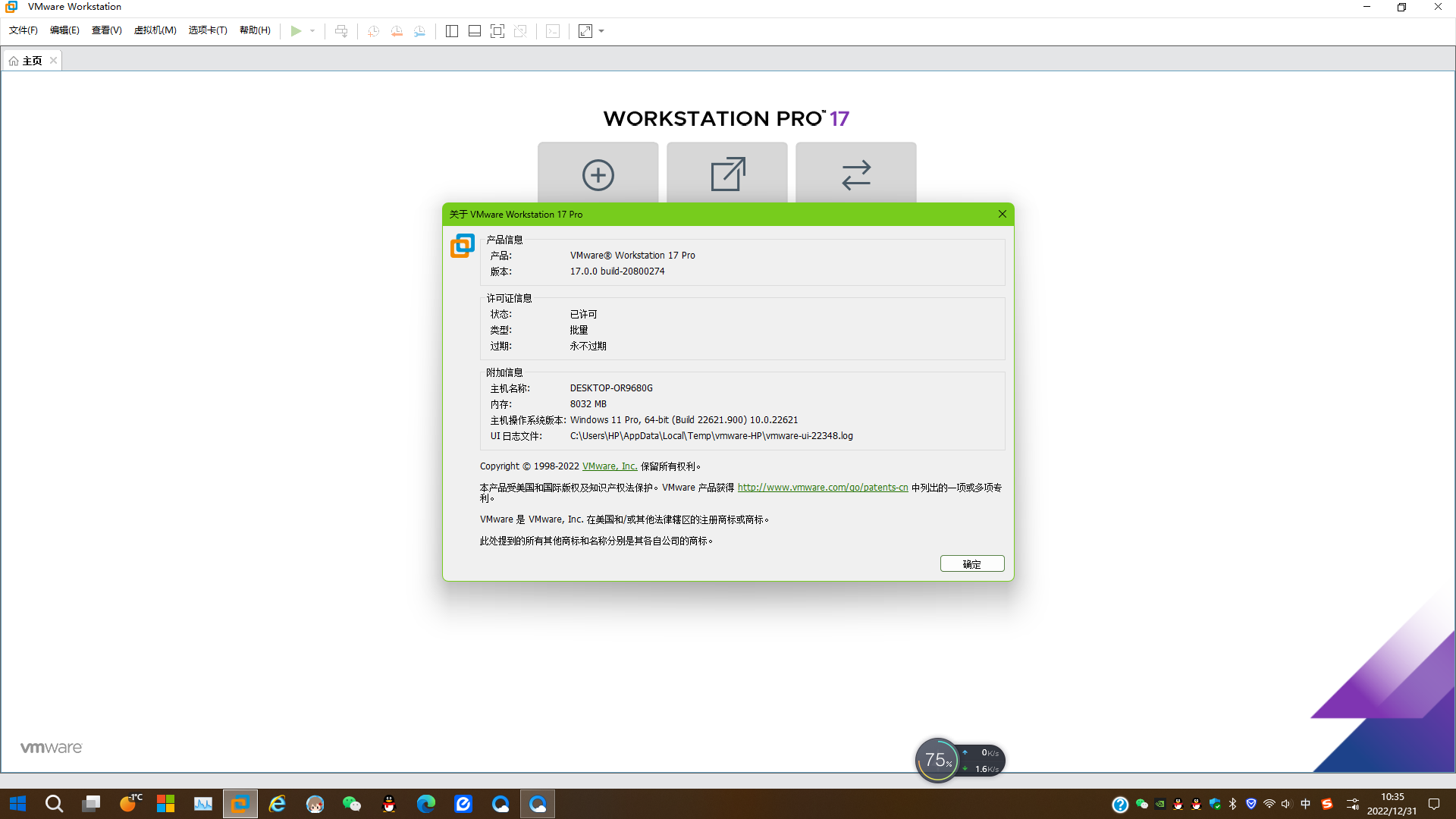Open the 虚拟机(M) menu
The image size is (1456, 819).
[155, 30]
